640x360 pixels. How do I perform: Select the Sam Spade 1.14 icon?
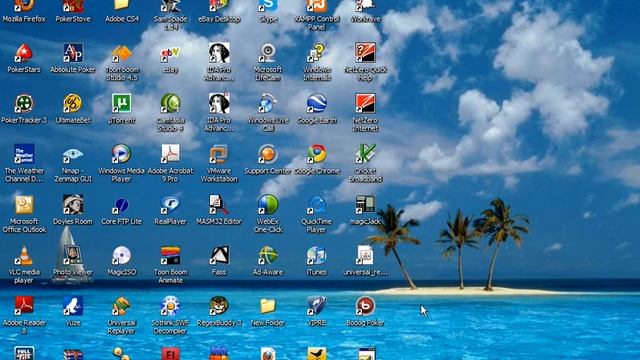pyautogui.click(x=170, y=6)
